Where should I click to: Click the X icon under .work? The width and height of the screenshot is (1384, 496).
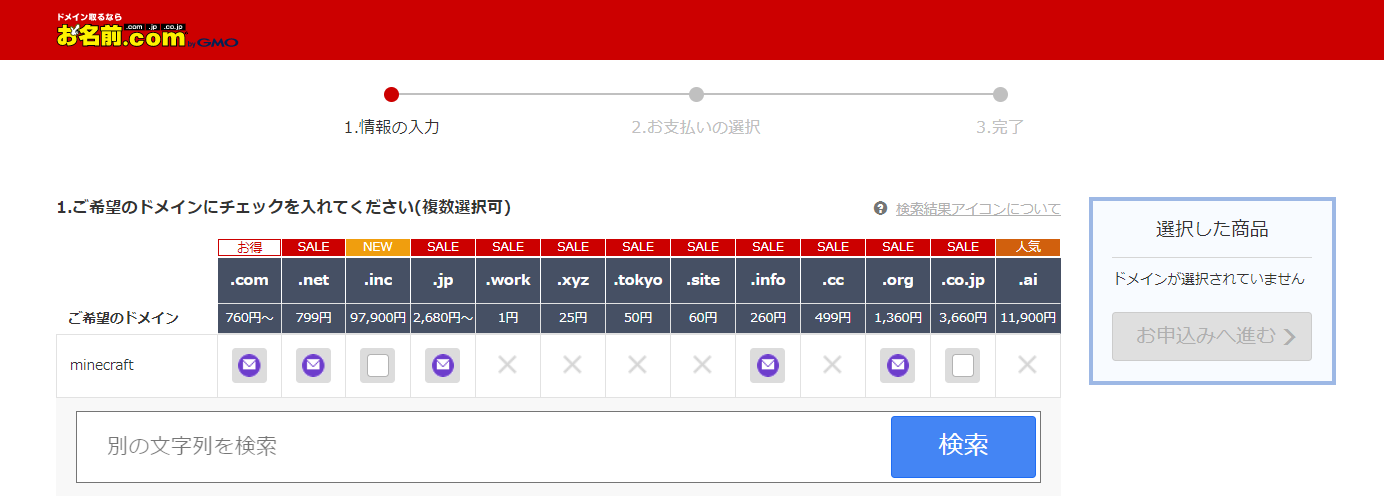click(x=508, y=366)
